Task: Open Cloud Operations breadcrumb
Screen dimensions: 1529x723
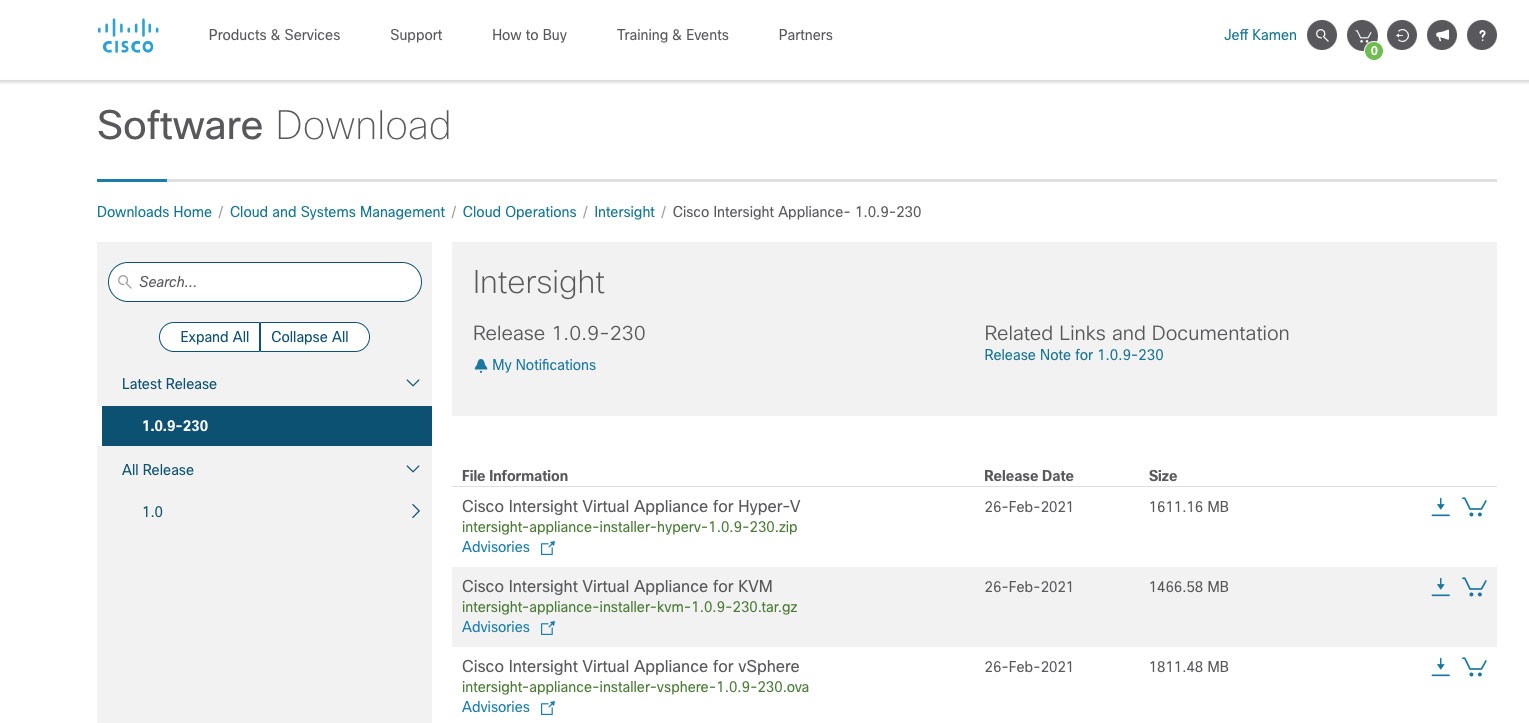Action: 519,212
